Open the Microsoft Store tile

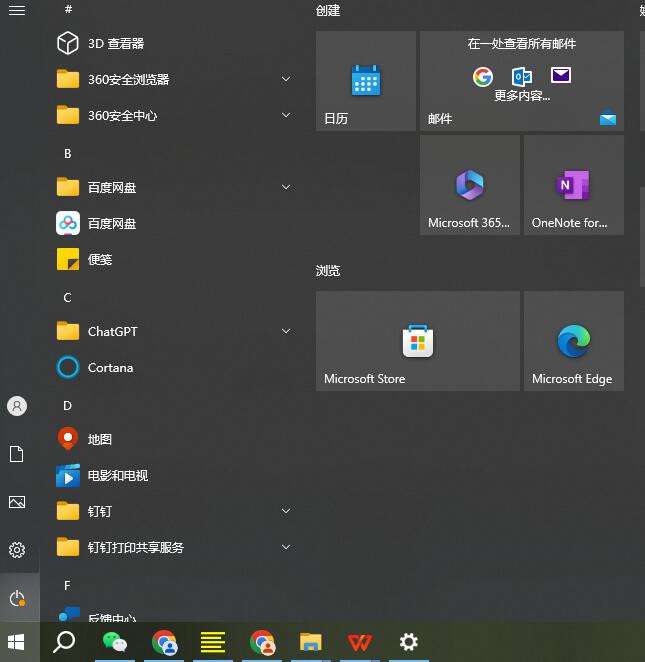click(x=418, y=341)
